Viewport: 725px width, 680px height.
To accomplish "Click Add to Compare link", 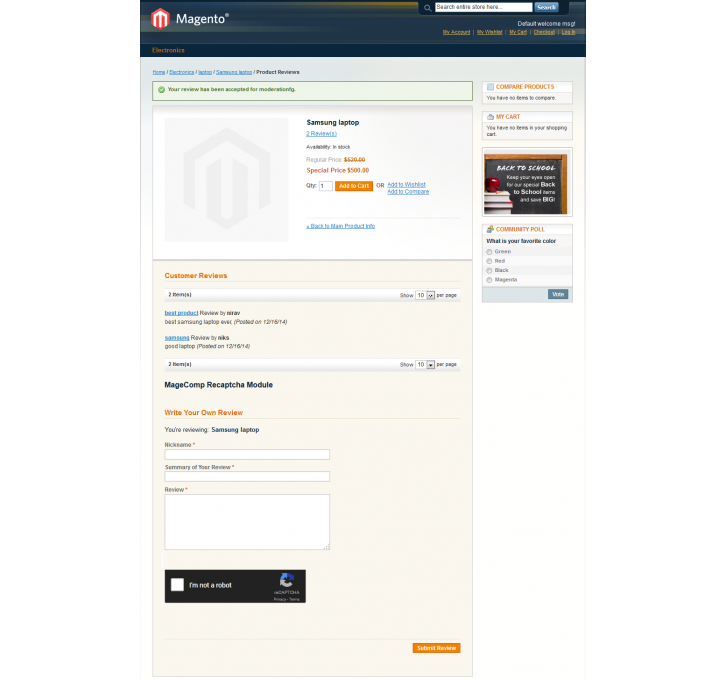I will pos(408,192).
